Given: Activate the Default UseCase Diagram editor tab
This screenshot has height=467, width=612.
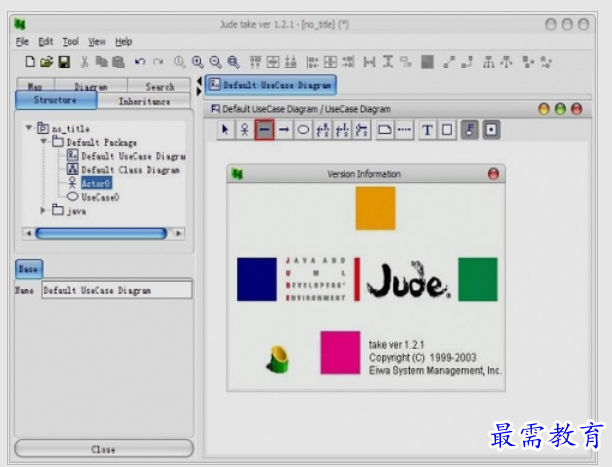Looking at the screenshot, I should 271,85.
